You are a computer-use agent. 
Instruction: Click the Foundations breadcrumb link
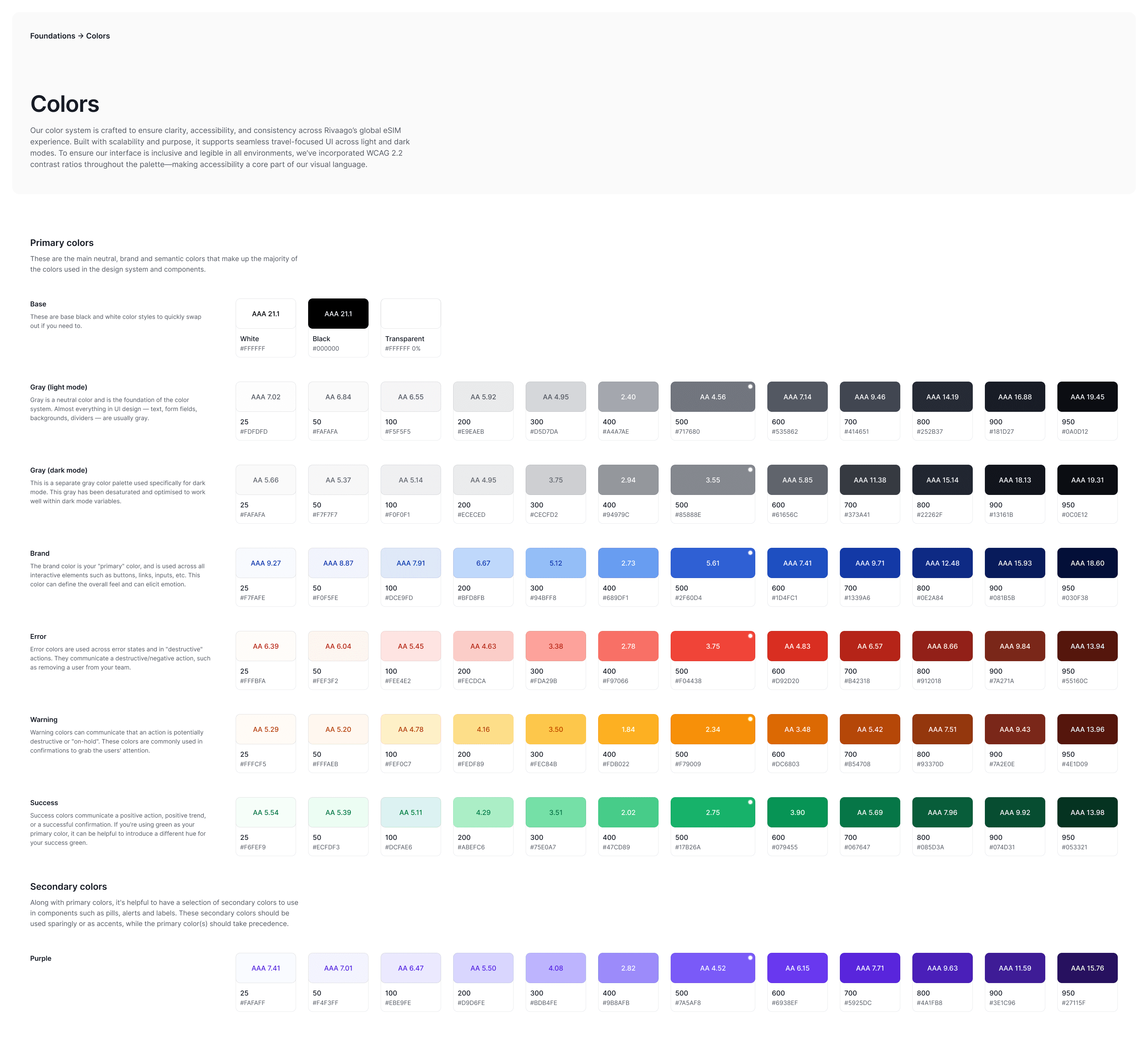[52, 36]
